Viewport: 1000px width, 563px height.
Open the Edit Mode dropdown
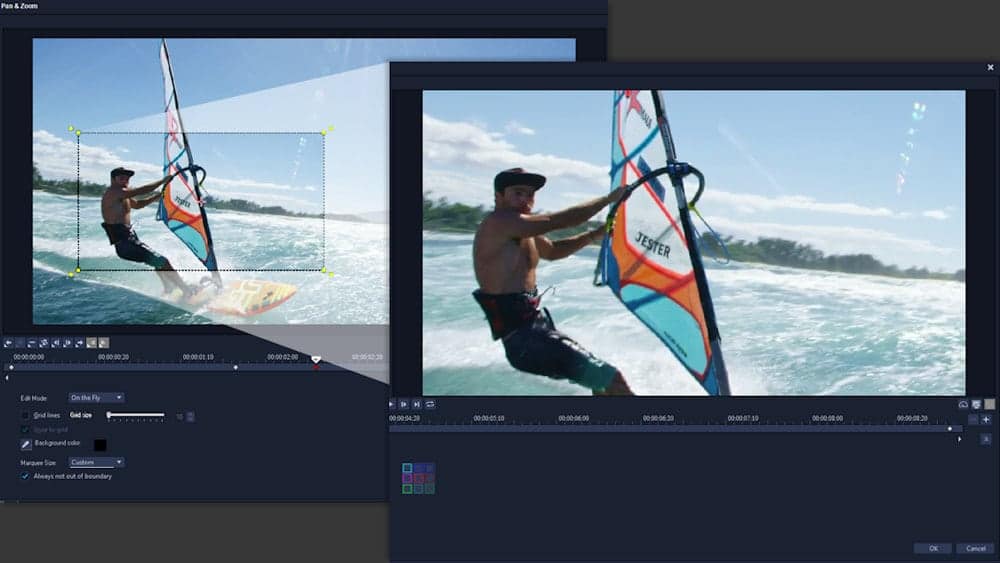(x=97, y=398)
